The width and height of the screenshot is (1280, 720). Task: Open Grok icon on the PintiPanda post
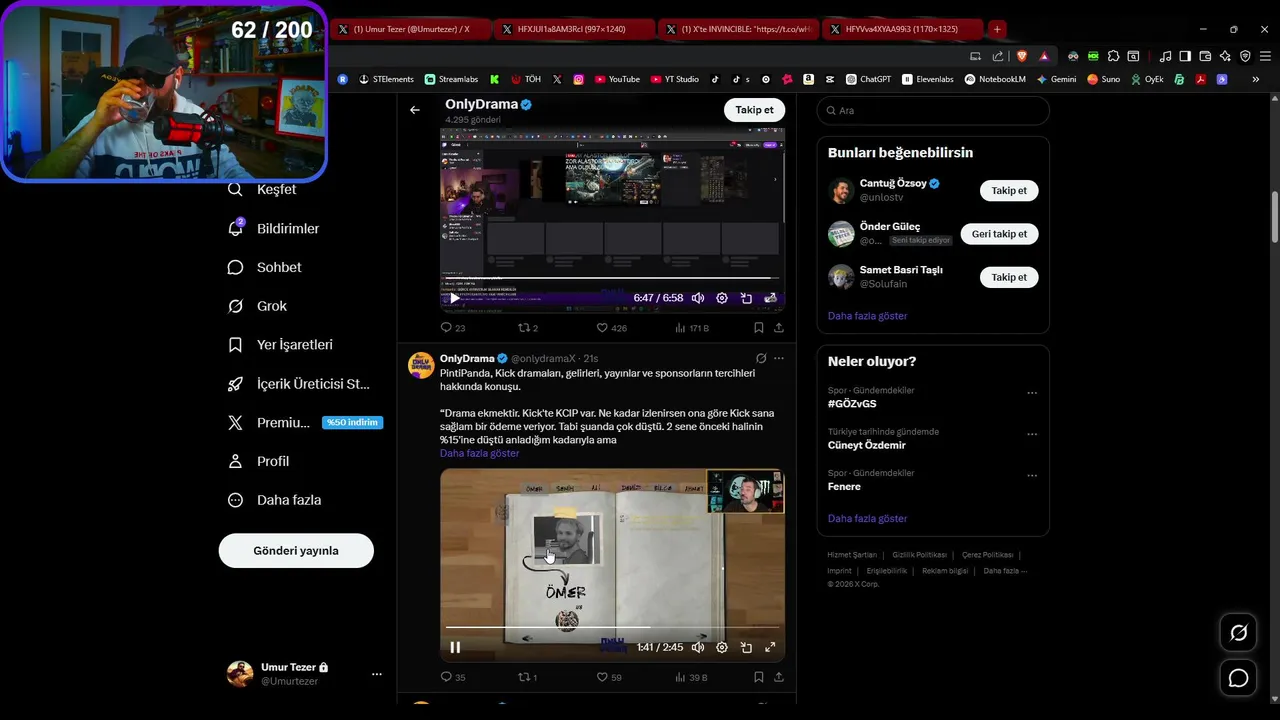(761, 358)
